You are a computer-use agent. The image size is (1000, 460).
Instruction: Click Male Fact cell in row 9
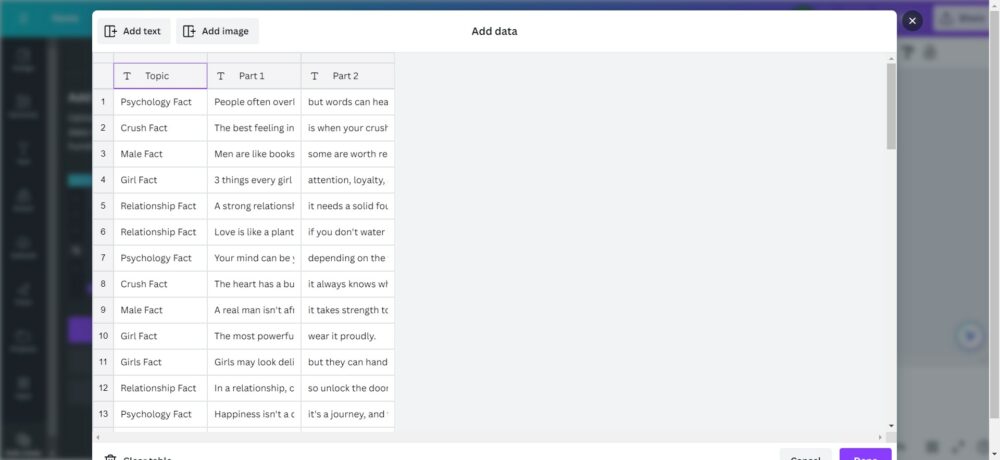click(160, 310)
